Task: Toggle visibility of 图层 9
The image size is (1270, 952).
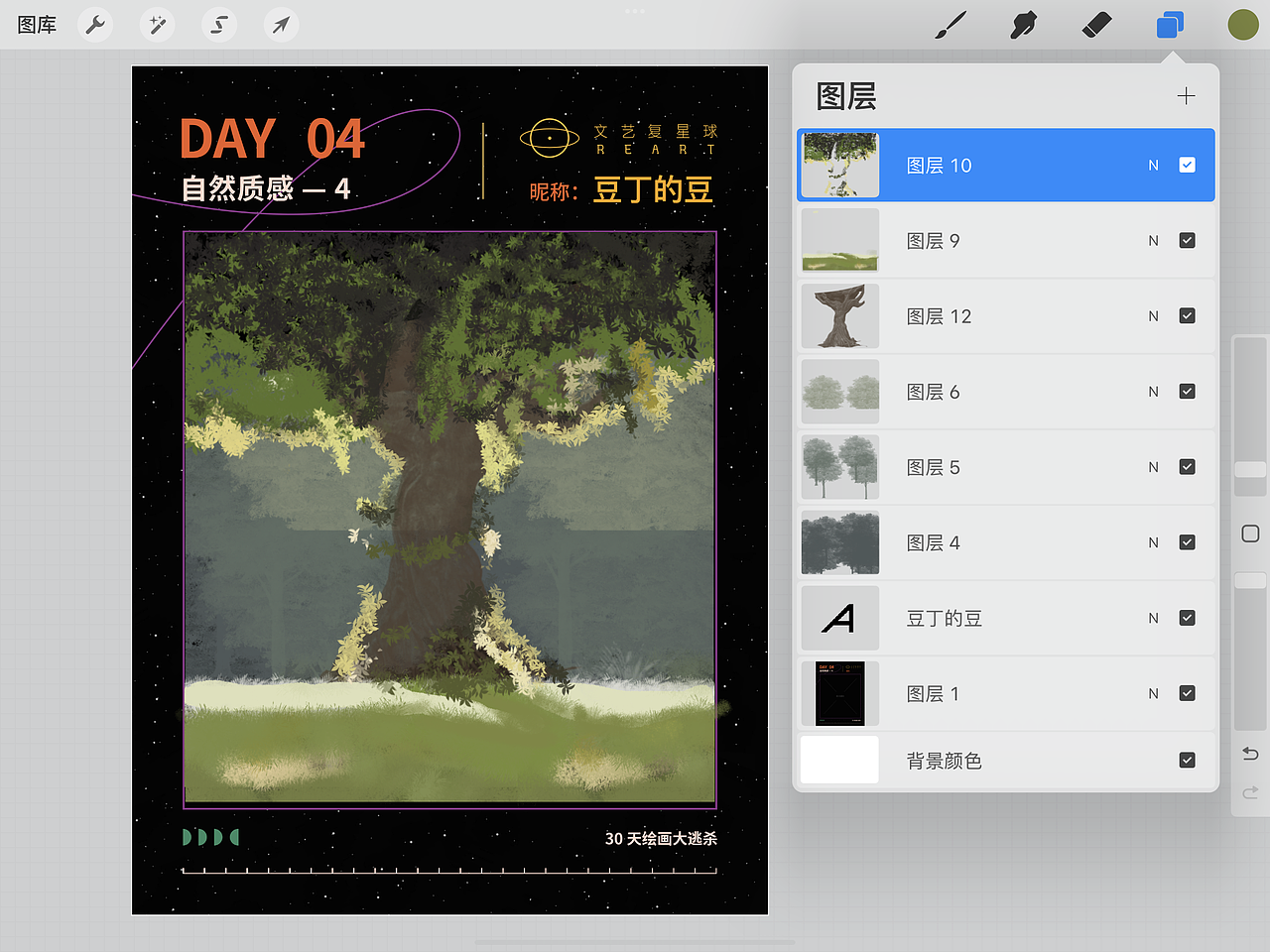Action: click(x=1187, y=240)
